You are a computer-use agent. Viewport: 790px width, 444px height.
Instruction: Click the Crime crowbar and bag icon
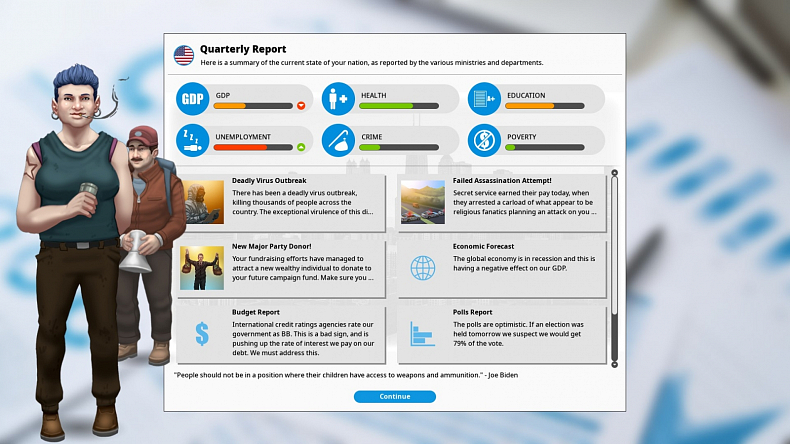[338, 140]
